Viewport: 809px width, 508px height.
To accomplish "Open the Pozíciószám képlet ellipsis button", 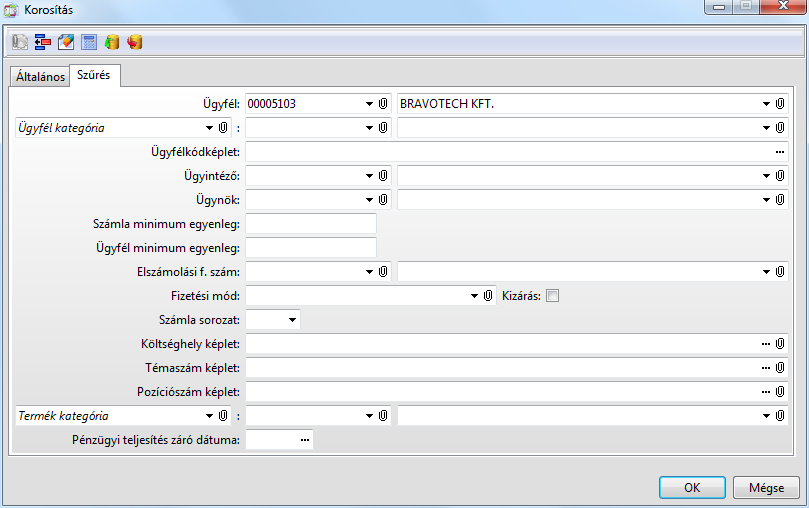I will click(766, 392).
